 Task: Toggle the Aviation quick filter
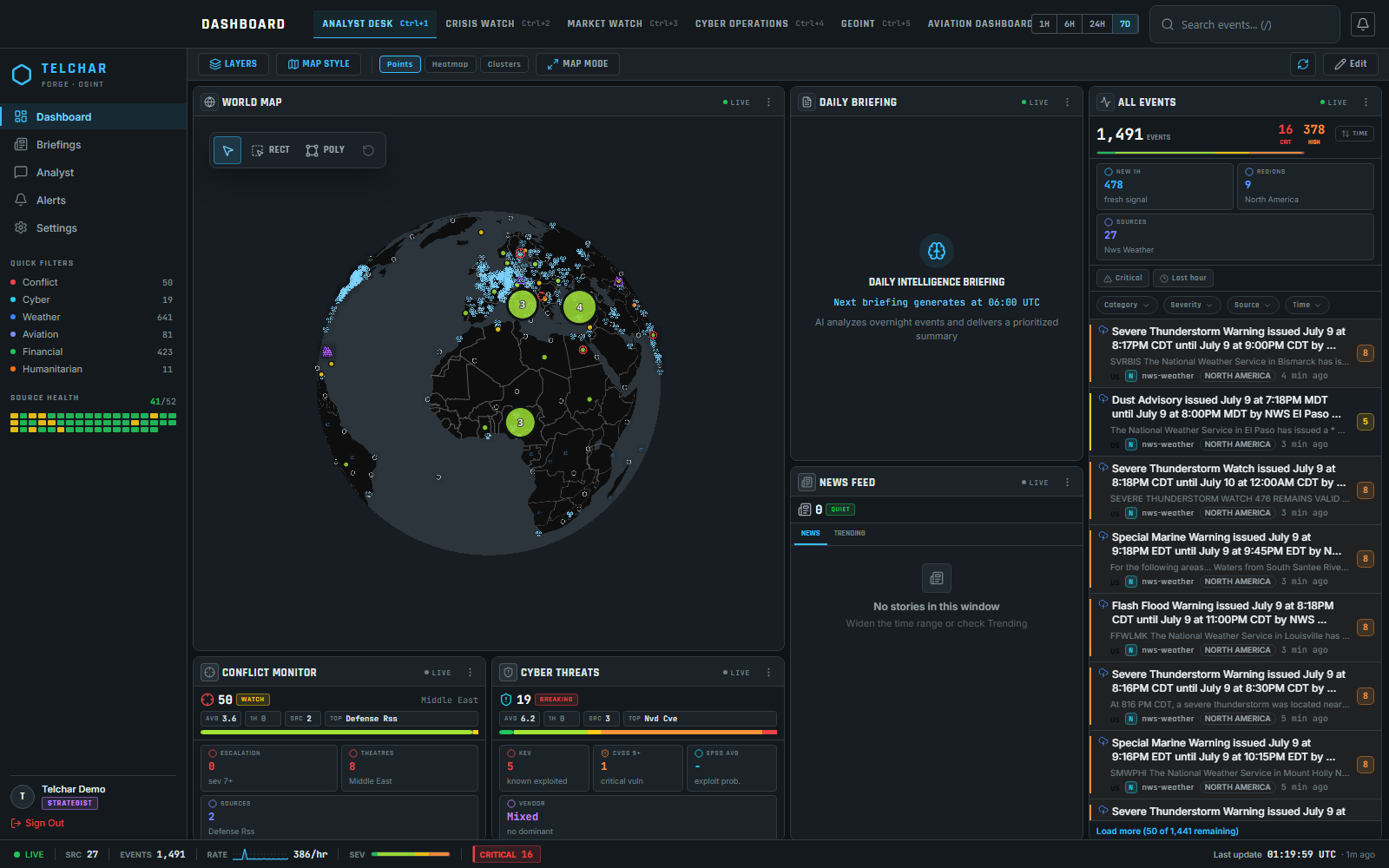93,334
